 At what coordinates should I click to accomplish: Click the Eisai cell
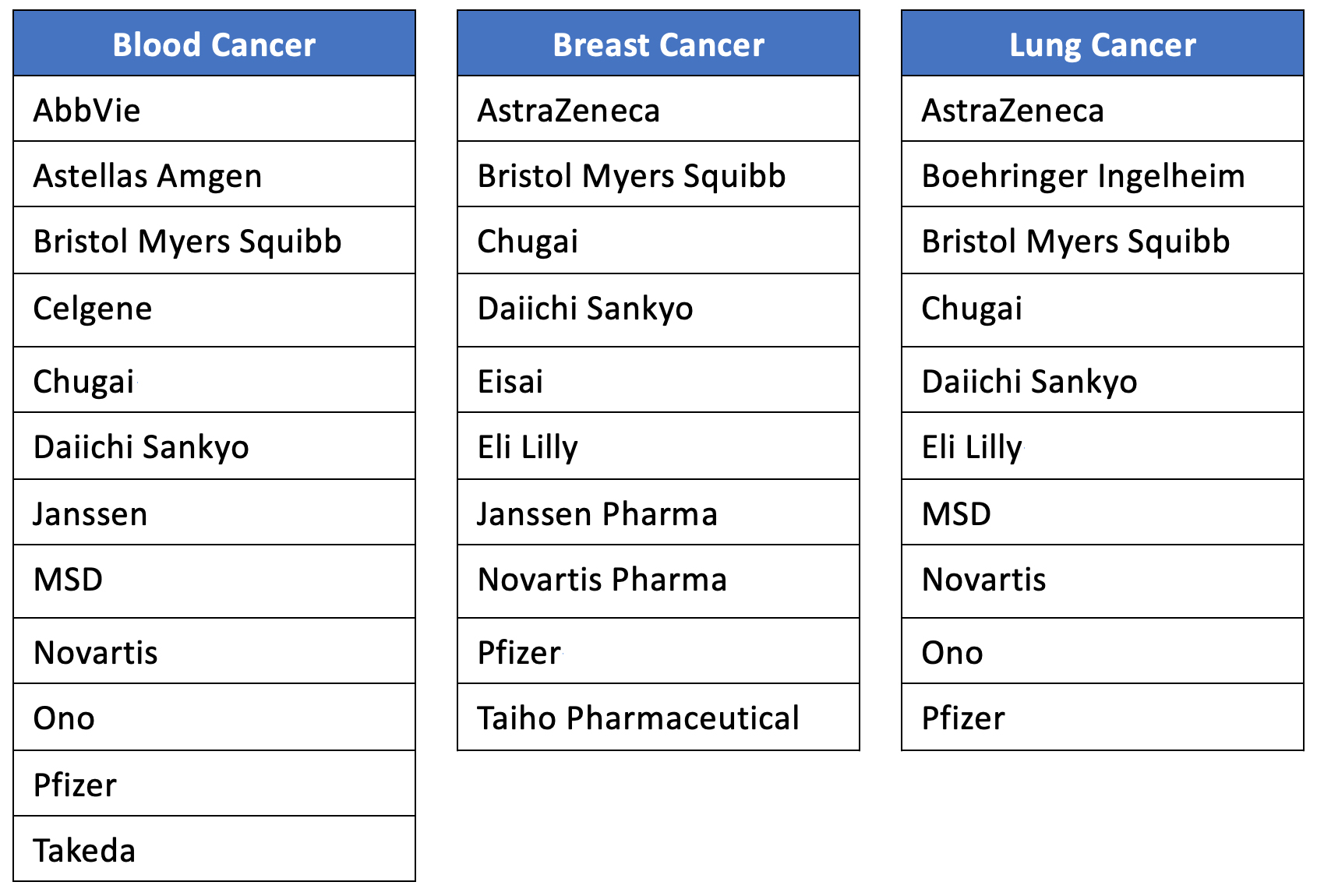coord(510,381)
